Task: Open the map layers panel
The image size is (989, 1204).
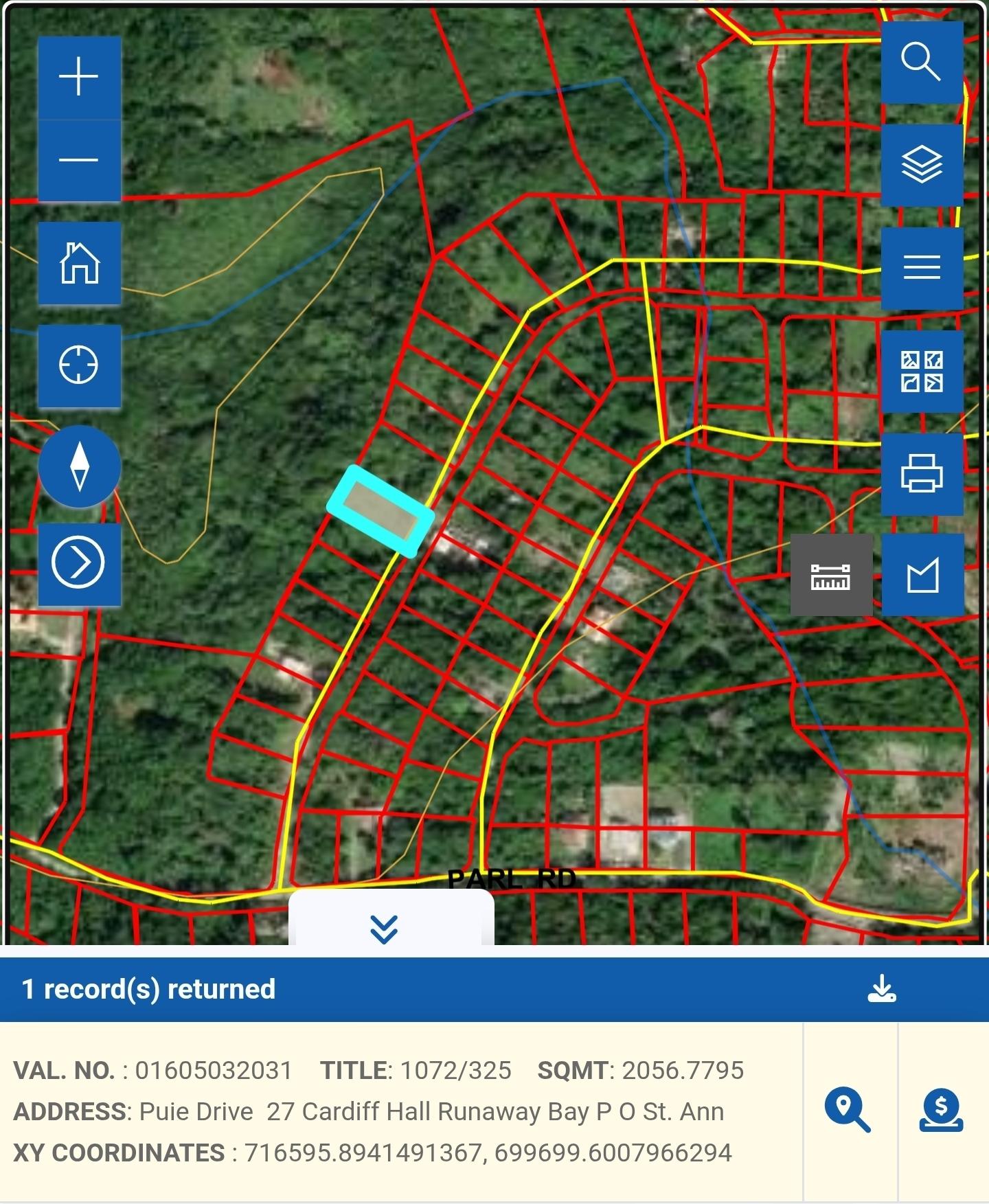Action: tap(921, 165)
